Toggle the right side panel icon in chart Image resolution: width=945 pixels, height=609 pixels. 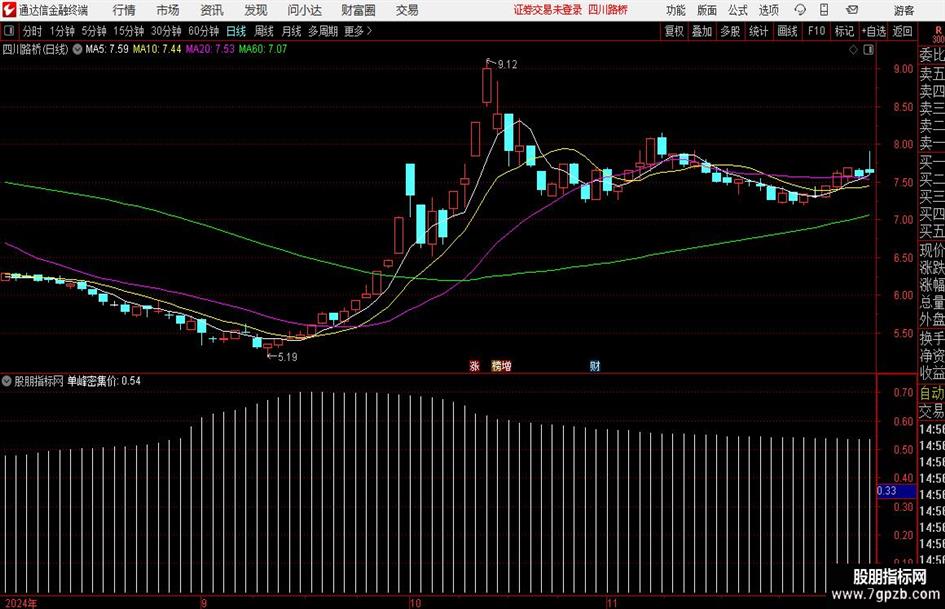point(868,49)
